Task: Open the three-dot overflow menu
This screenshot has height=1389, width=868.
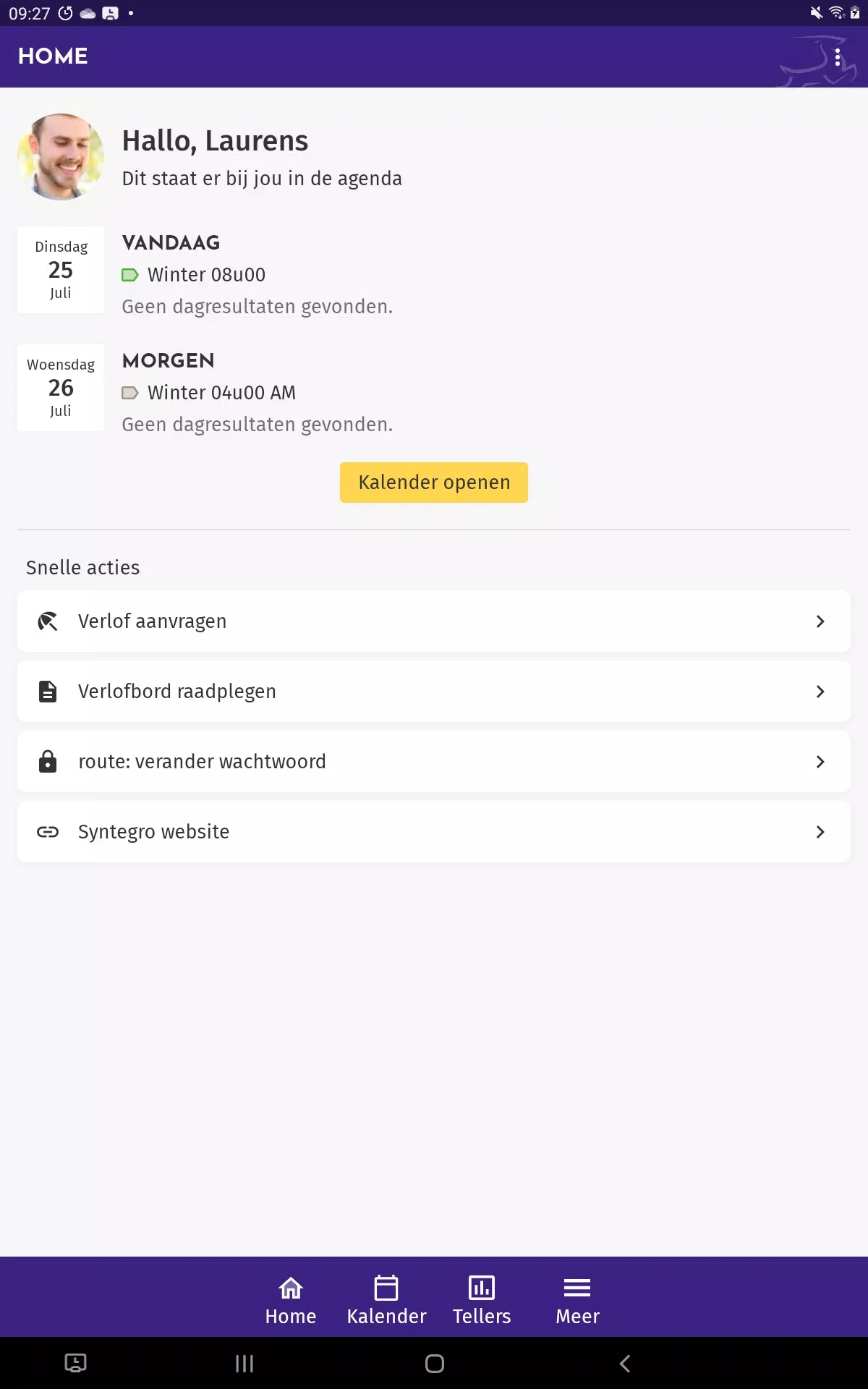Action: (837, 57)
